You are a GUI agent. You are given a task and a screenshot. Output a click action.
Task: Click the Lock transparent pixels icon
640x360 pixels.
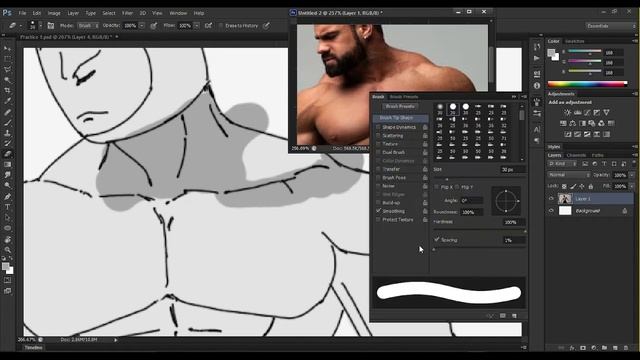(x=564, y=186)
